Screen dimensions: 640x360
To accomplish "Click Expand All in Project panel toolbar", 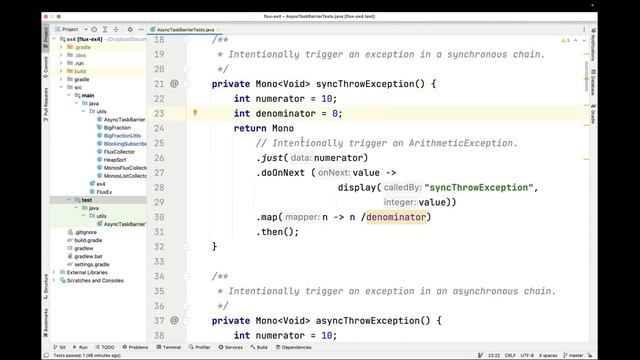I will coord(105,29).
